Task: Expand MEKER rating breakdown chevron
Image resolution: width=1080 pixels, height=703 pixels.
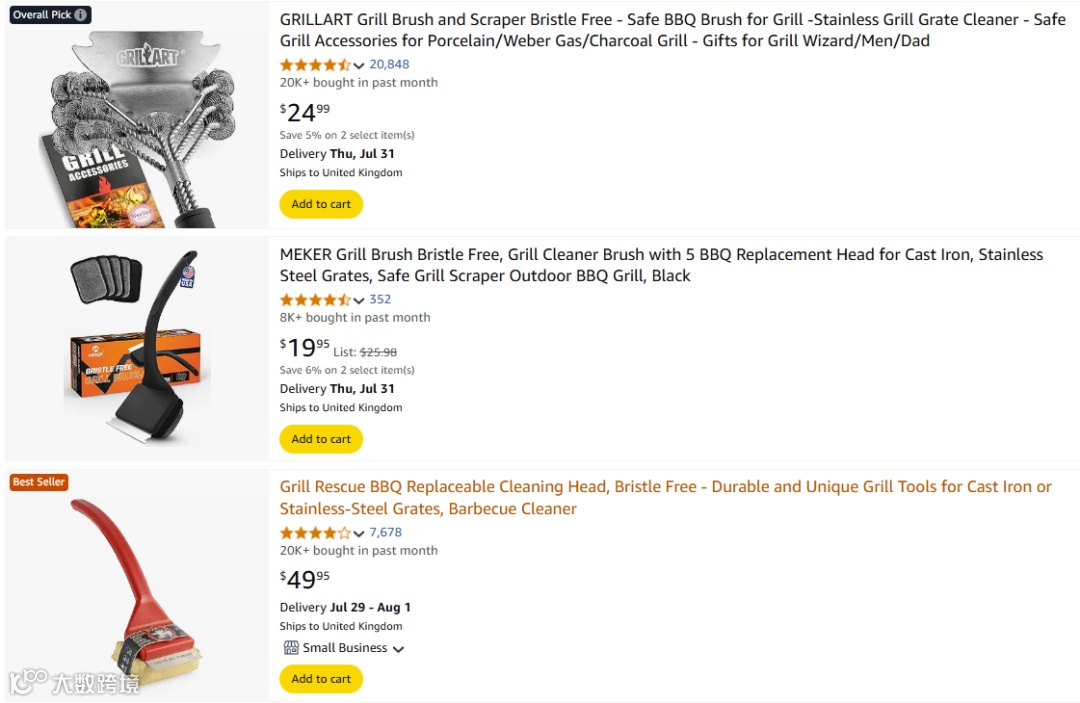Action: [x=359, y=301]
